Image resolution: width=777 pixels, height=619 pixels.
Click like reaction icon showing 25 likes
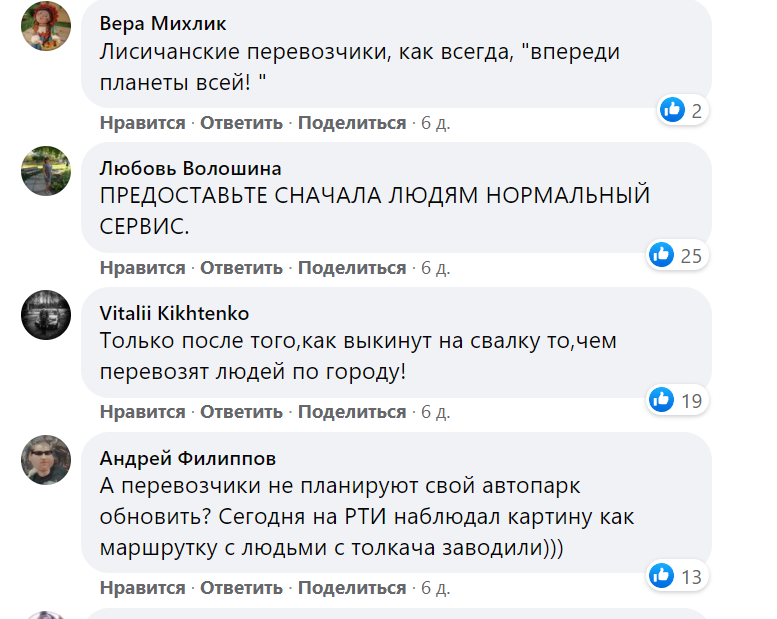pyautogui.click(x=662, y=255)
